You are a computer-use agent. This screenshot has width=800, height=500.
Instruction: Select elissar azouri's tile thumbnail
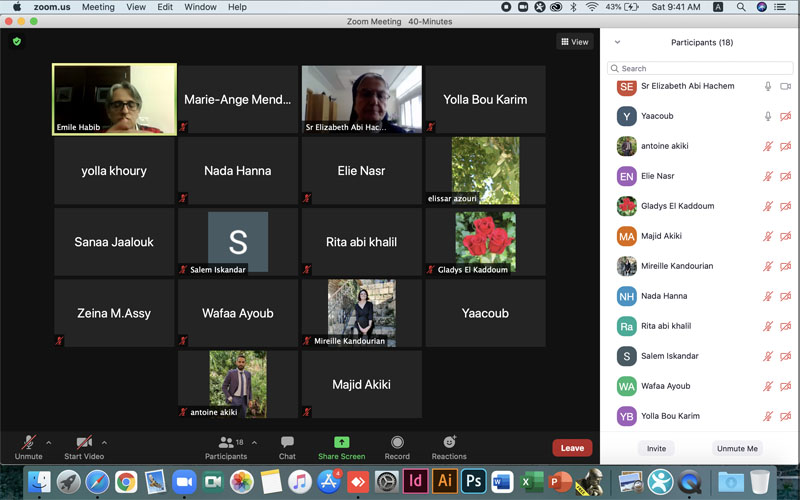485,170
